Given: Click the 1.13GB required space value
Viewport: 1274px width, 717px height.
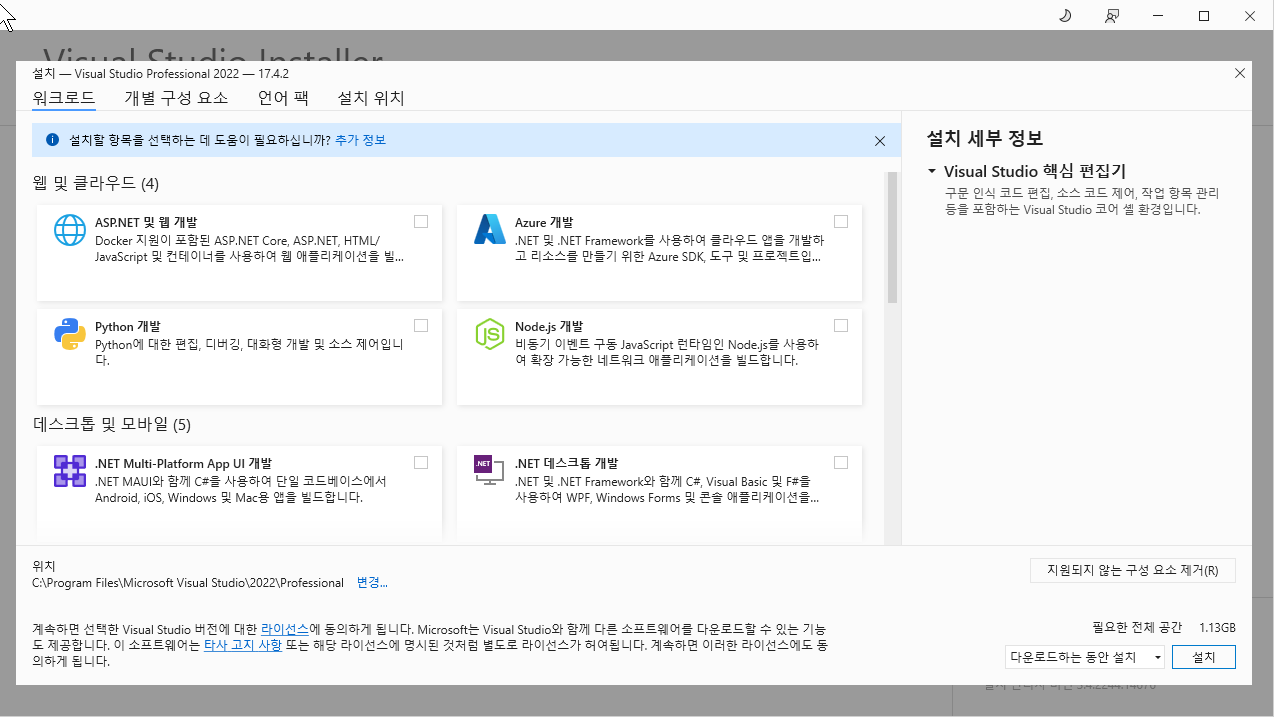Looking at the screenshot, I should (x=1217, y=628).
